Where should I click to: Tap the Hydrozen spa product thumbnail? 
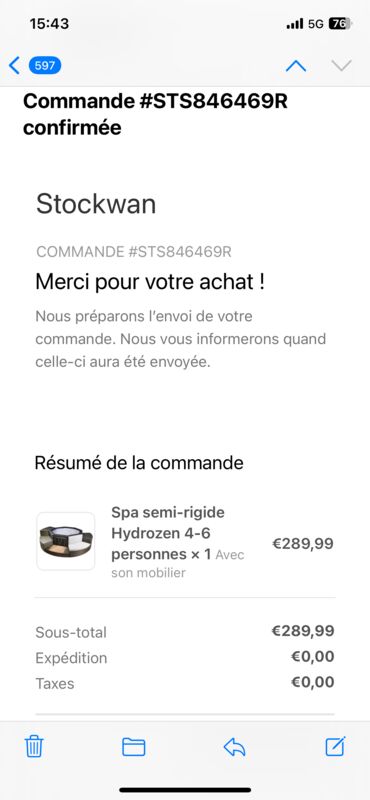(66, 541)
